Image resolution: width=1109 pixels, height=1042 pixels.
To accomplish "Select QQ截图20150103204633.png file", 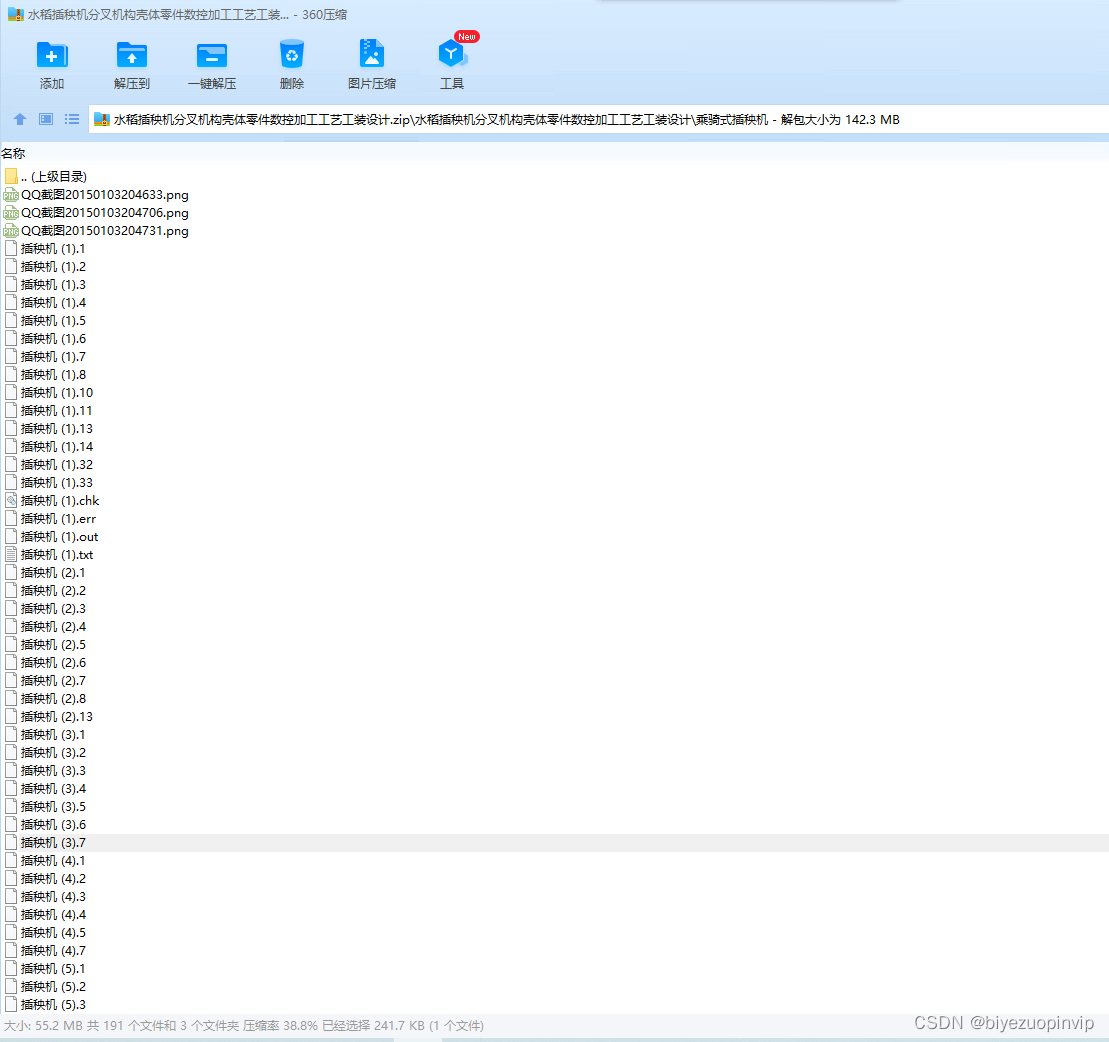I will [96, 195].
